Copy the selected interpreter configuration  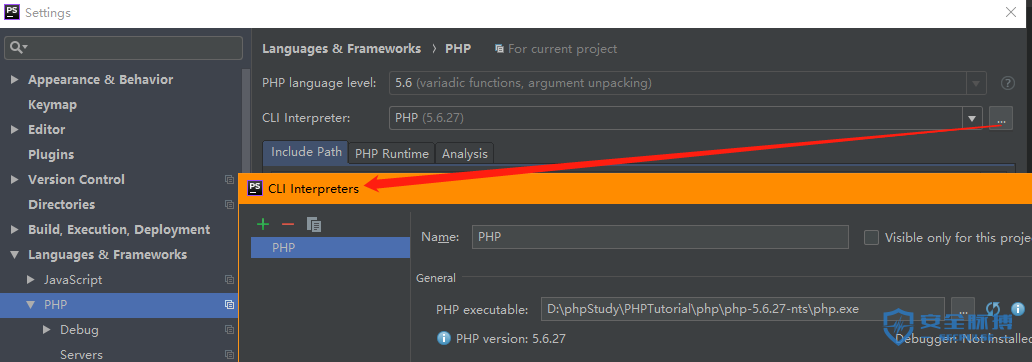314,224
